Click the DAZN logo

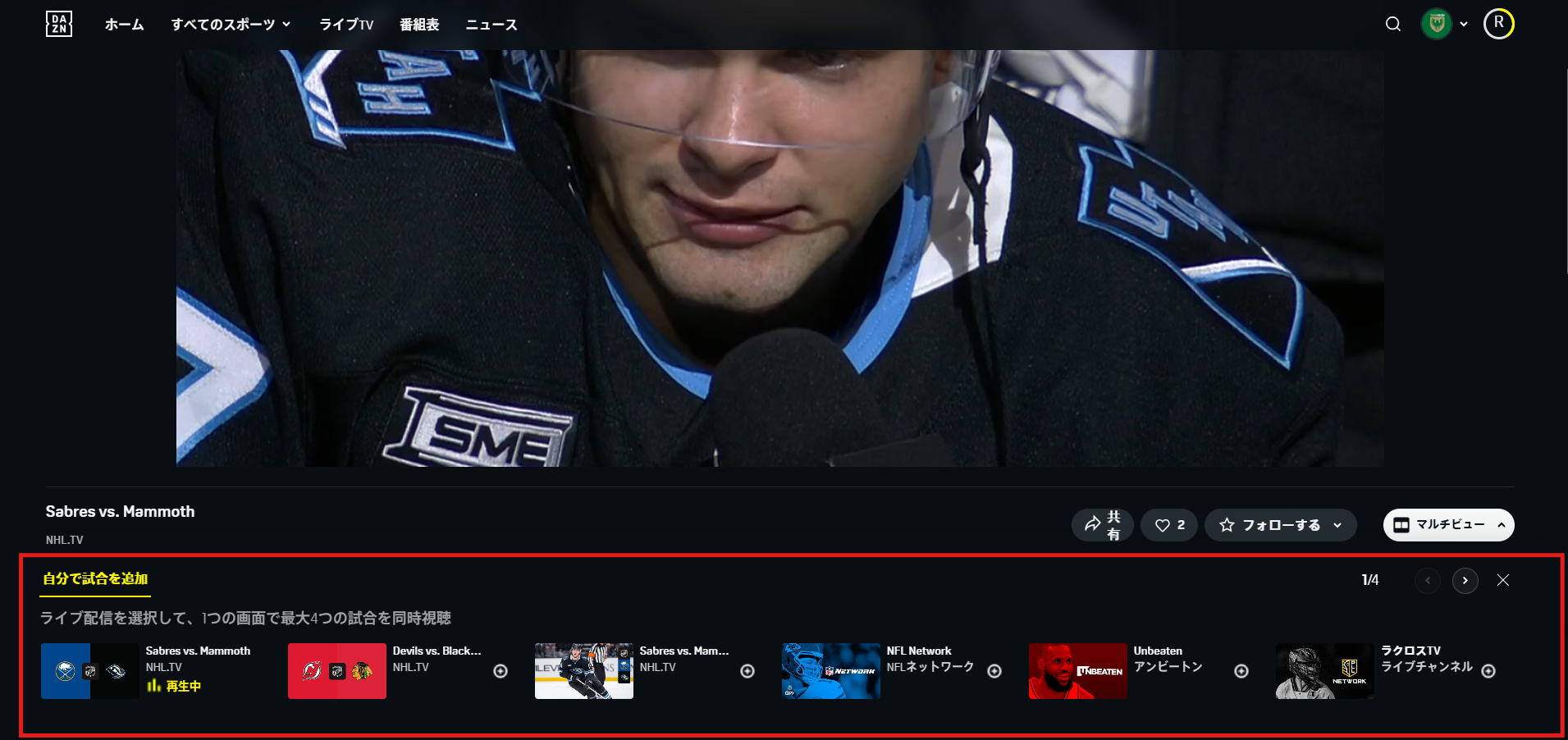[x=58, y=24]
